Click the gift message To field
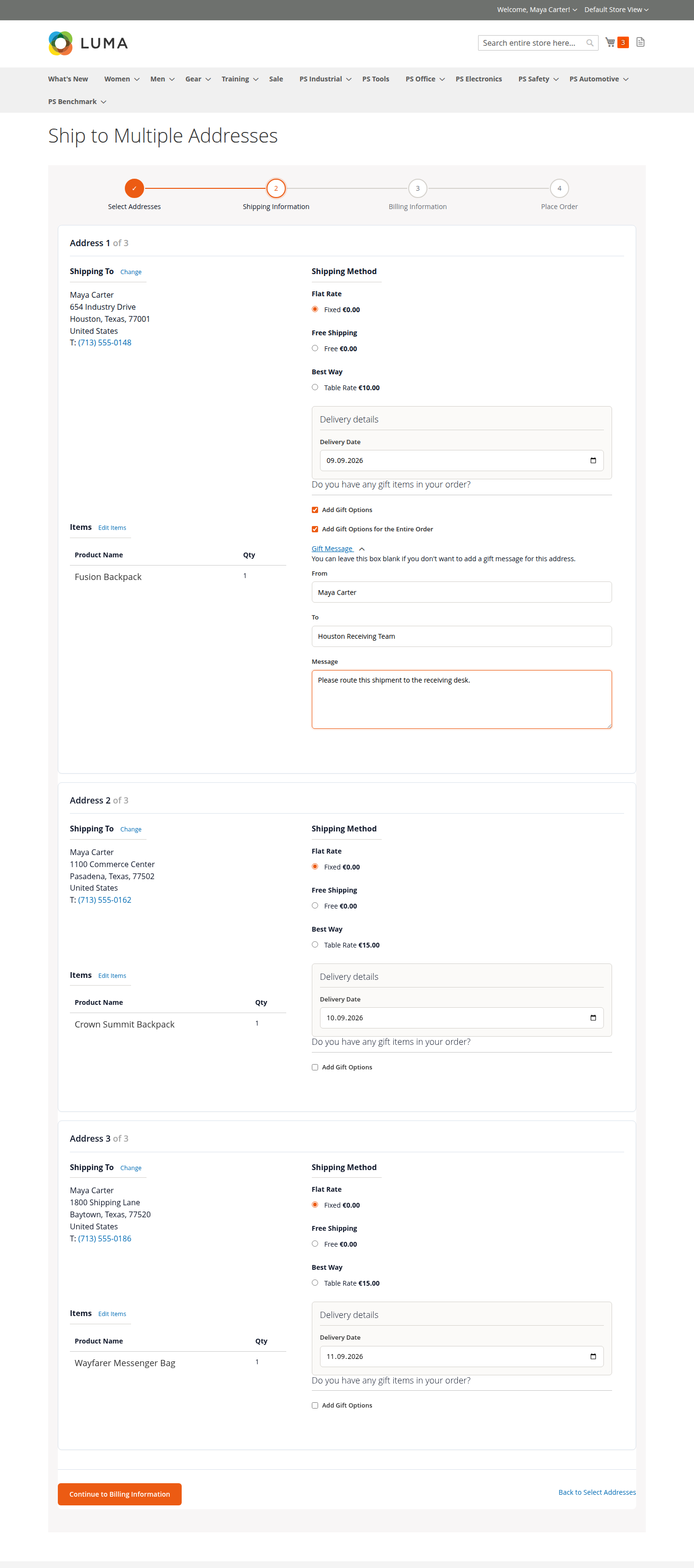 pyautogui.click(x=461, y=636)
